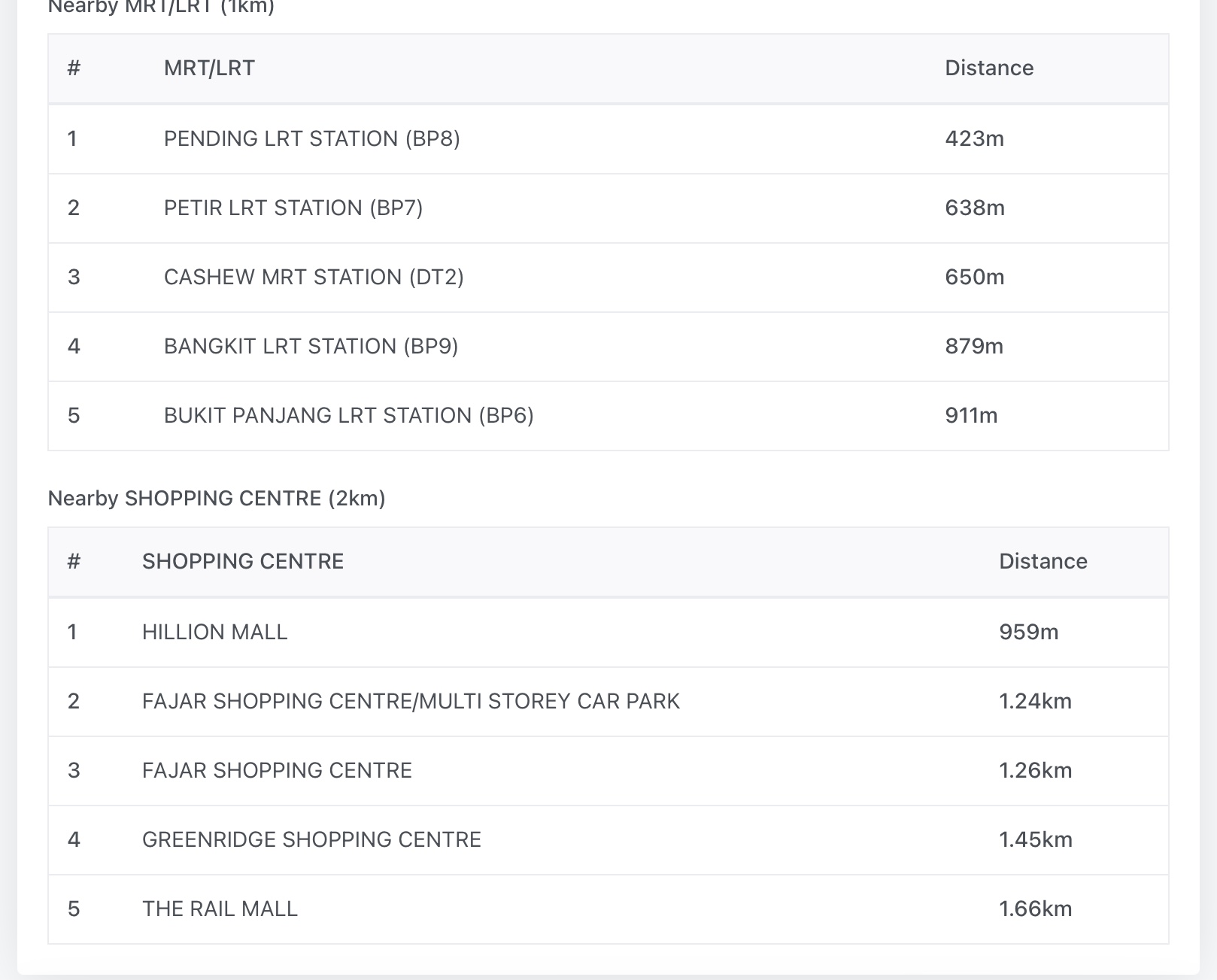This screenshot has width=1217, height=980.
Task: Click FAJAR SHOPPING CENTRE/MULTI STOREY CAR PARK
Action: (411, 702)
